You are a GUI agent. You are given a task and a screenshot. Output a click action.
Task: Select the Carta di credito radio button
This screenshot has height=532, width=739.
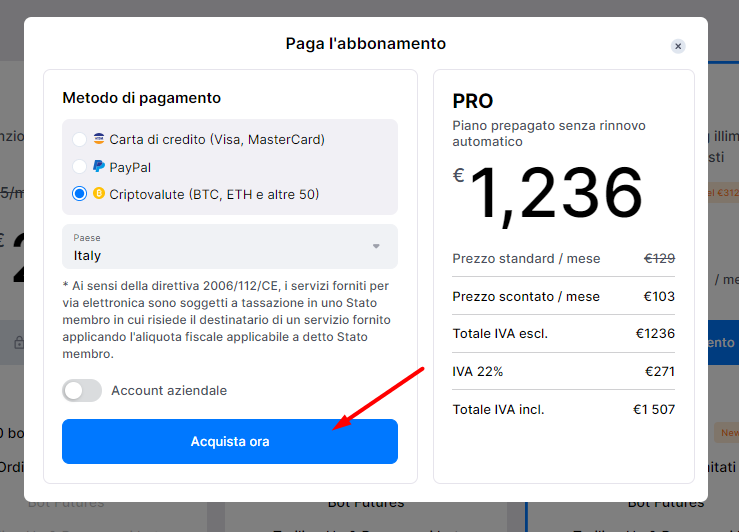pyautogui.click(x=80, y=140)
